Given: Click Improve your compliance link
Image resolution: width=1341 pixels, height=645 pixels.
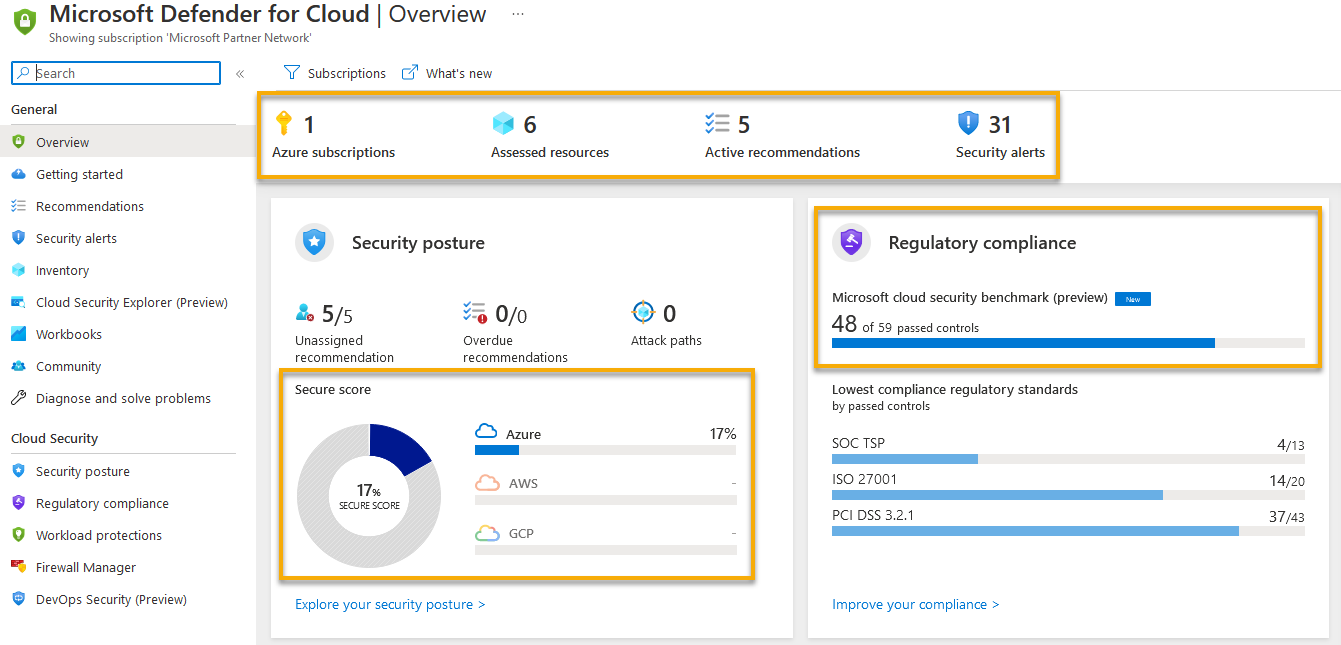Looking at the screenshot, I should point(915,604).
